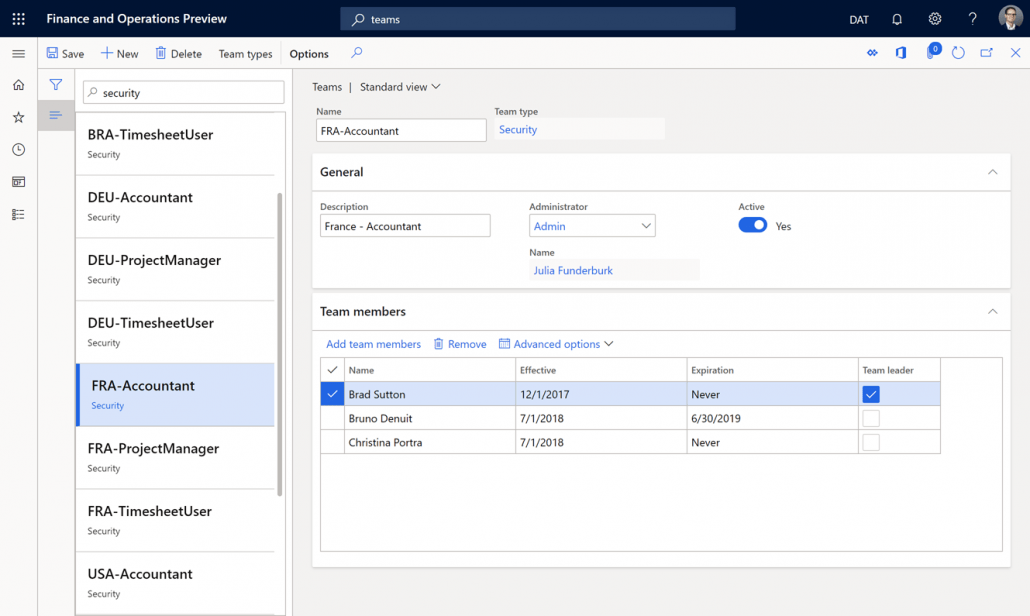Open the Team types menu item

pyautogui.click(x=245, y=54)
